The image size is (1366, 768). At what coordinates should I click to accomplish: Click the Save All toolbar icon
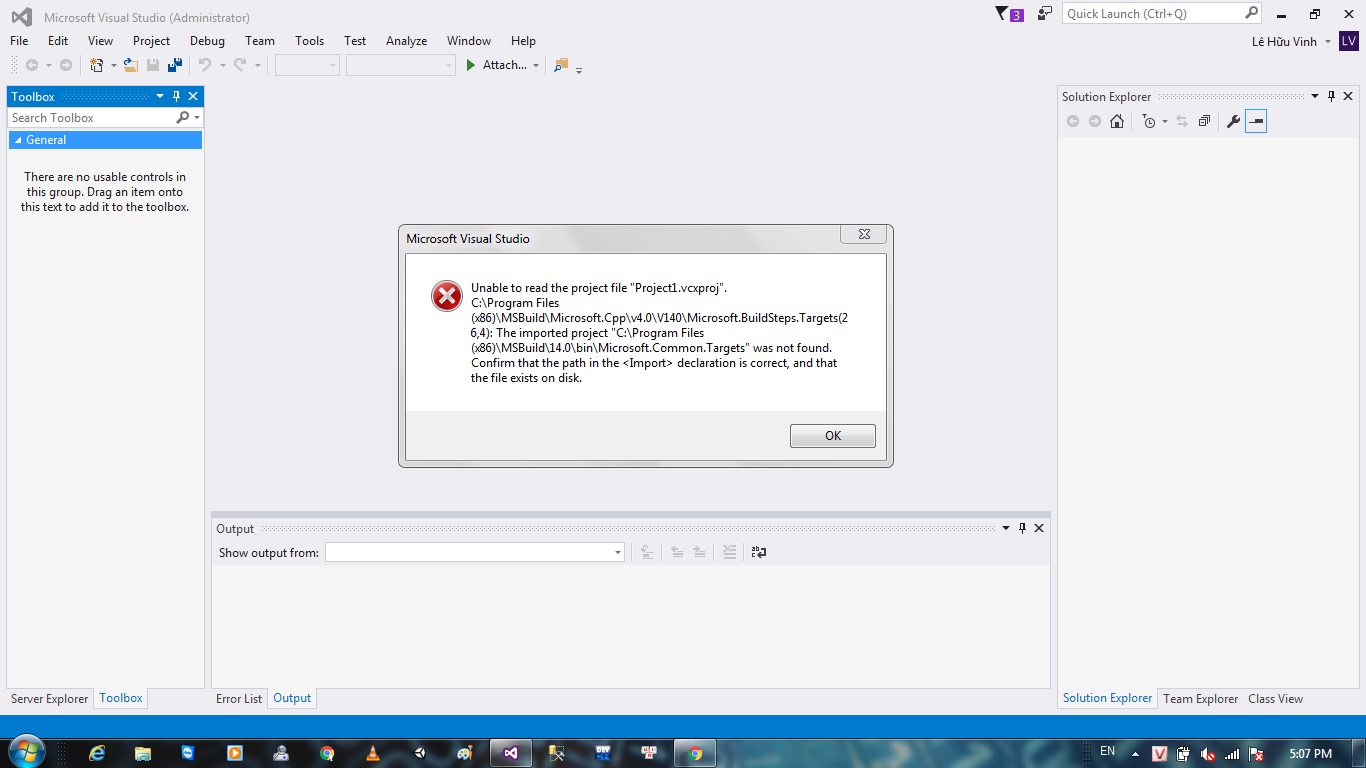[175, 65]
